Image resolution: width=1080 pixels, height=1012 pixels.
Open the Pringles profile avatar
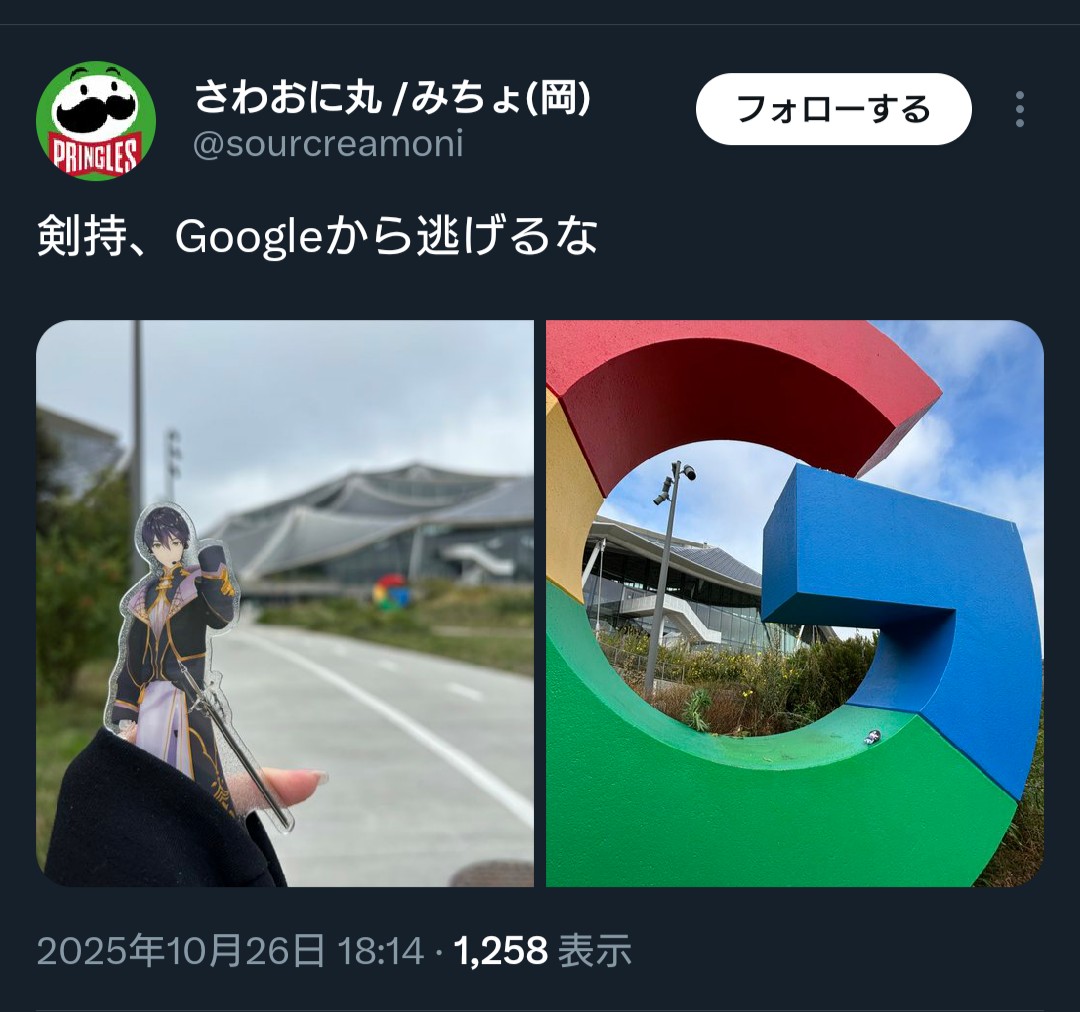96,121
